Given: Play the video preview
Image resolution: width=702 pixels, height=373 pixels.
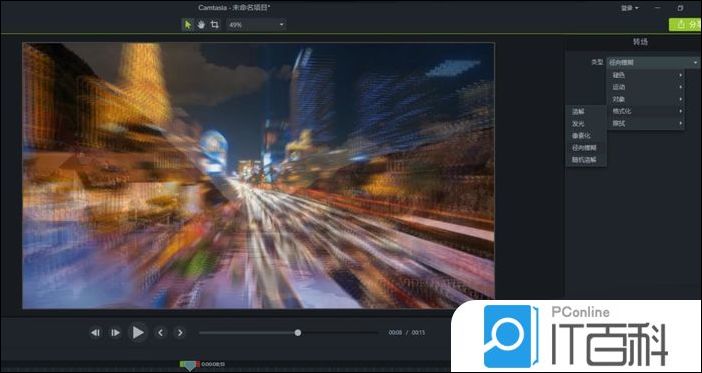Looking at the screenshot, I should [137, 333].
